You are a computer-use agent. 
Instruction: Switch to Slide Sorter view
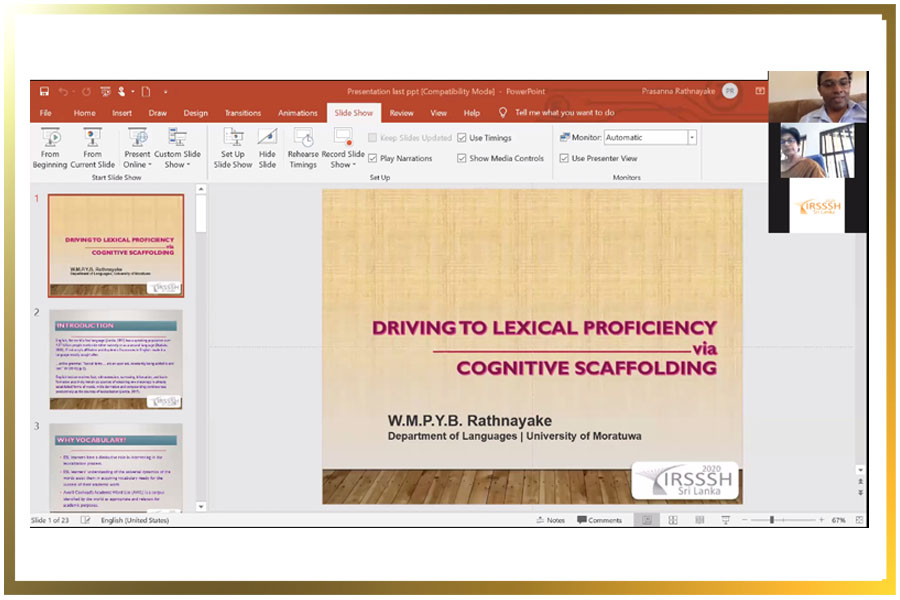673,520
